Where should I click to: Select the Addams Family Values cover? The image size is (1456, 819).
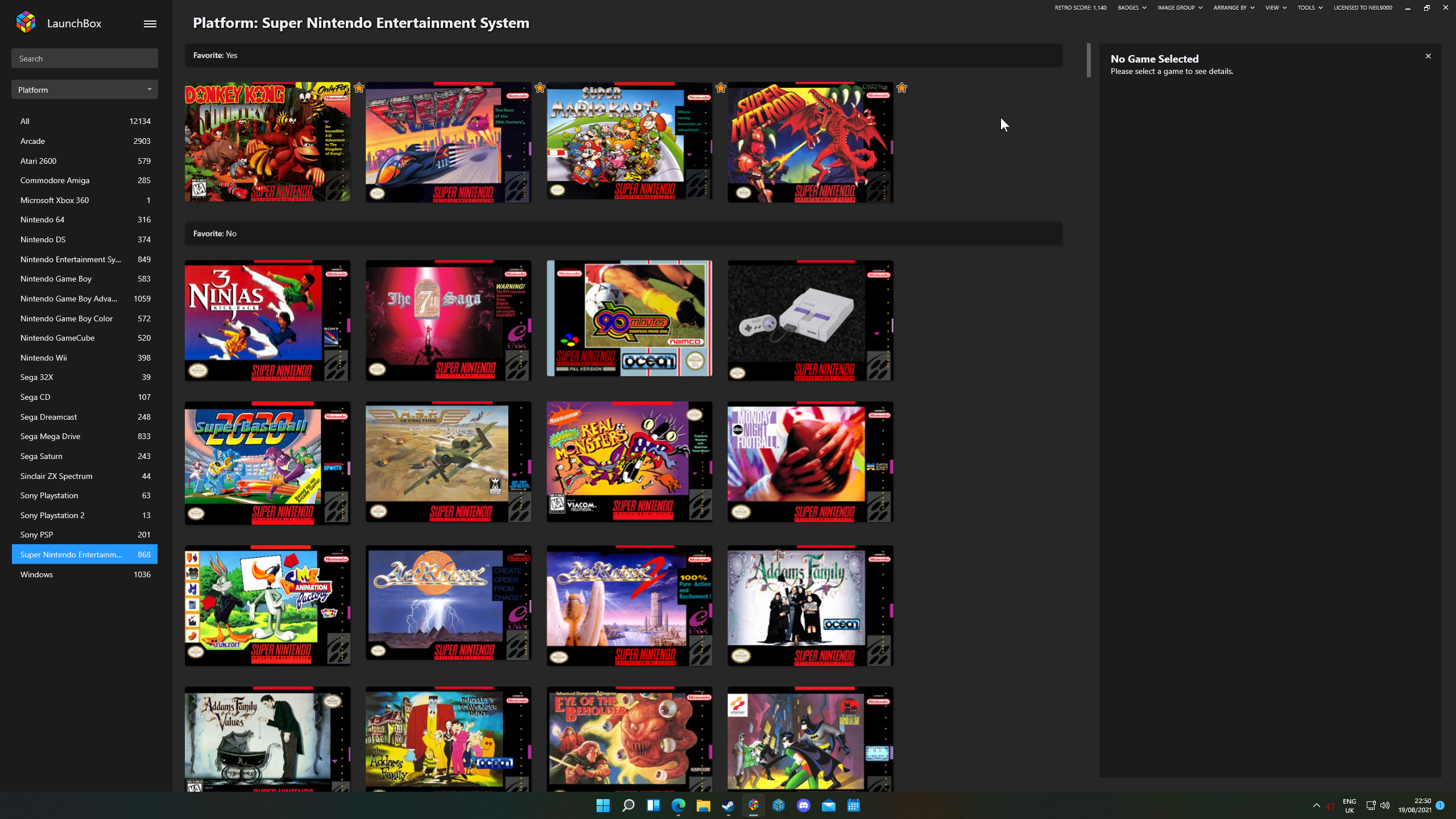pos(267,739)
